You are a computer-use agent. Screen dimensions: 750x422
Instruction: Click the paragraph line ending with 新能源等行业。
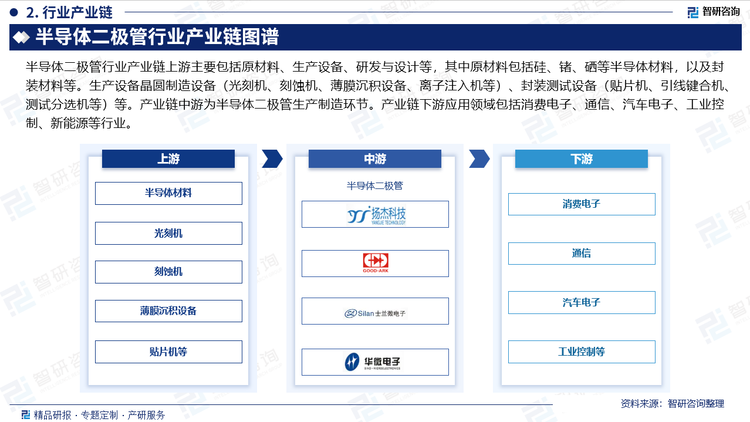(80, 123)
